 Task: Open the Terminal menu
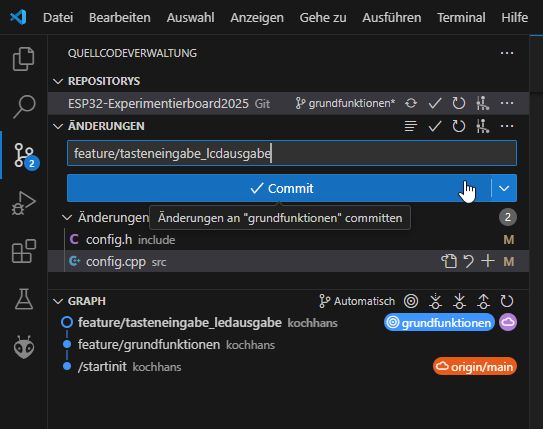coord(461,17)
